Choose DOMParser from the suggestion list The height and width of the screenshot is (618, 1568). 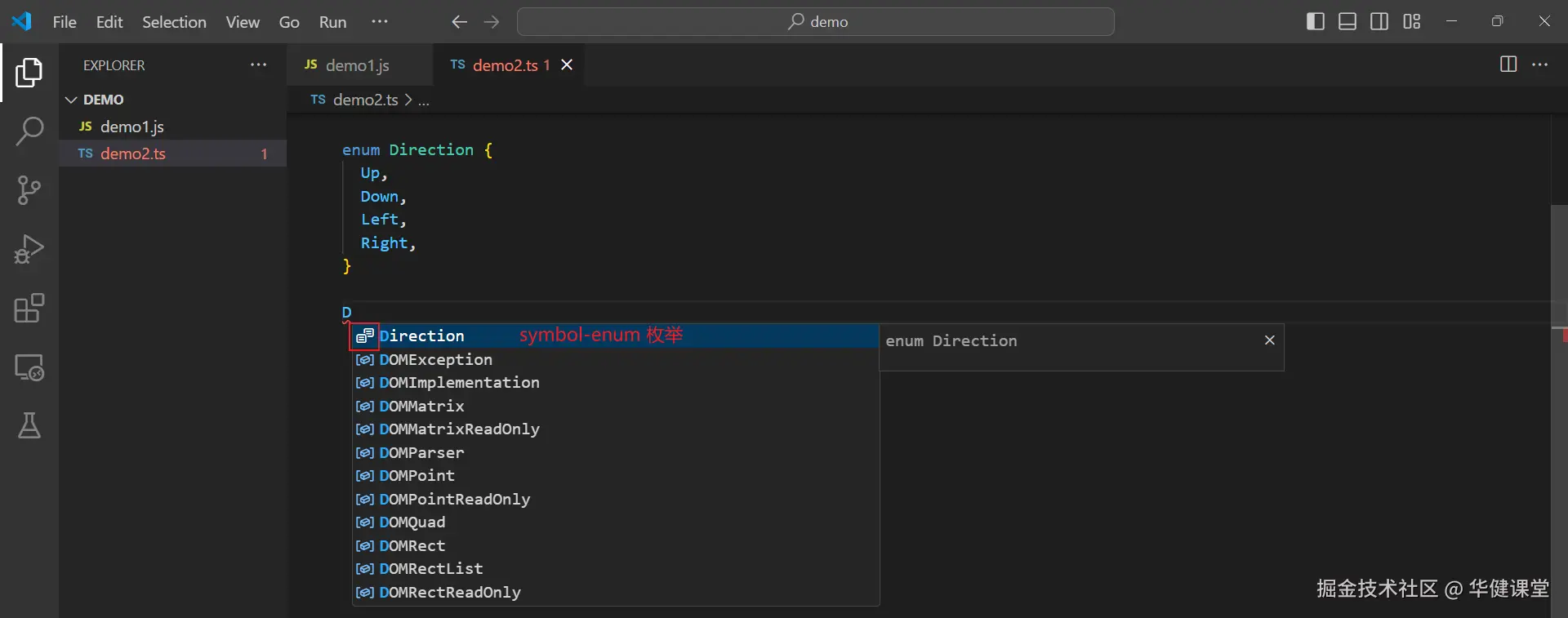point(421,452)
